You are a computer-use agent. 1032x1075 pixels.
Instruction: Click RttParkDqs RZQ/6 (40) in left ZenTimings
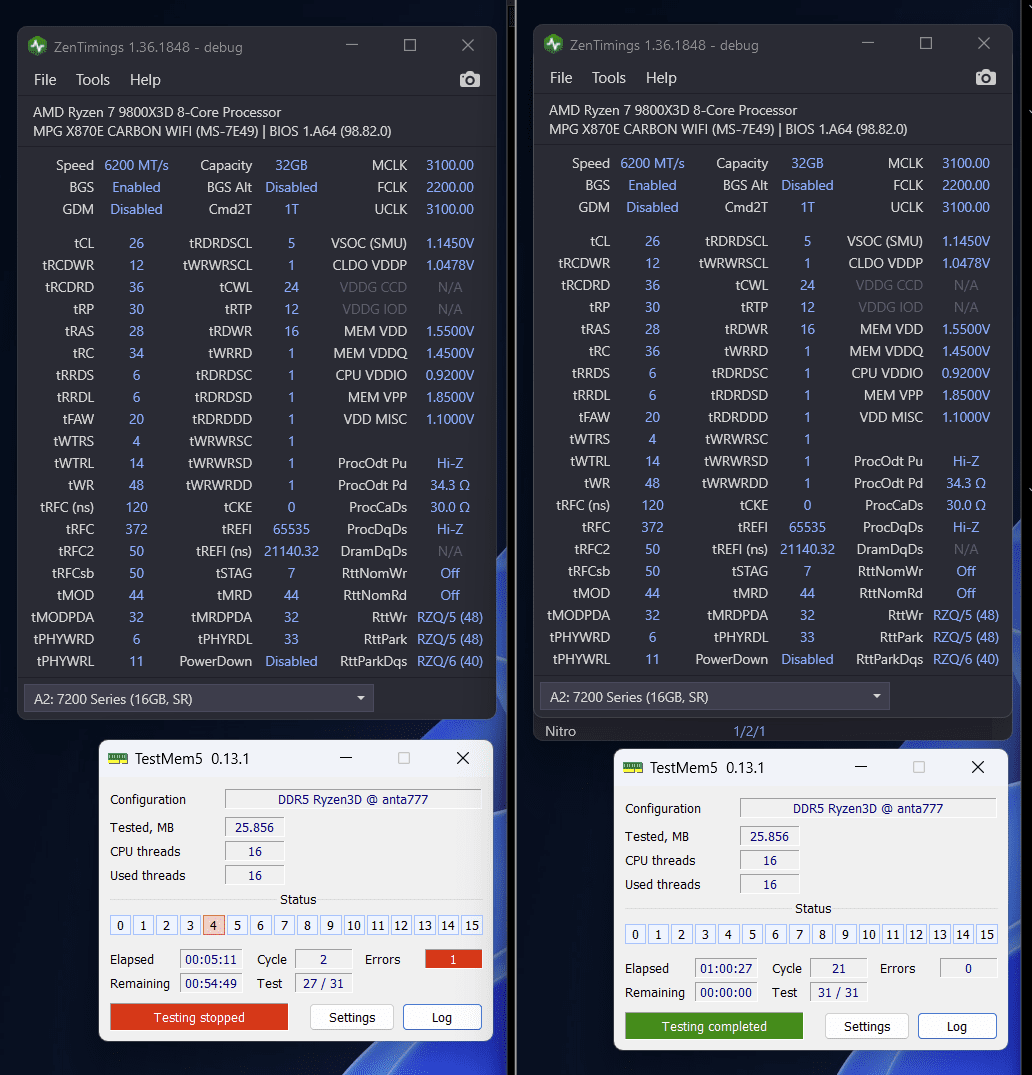pos(450,661)
